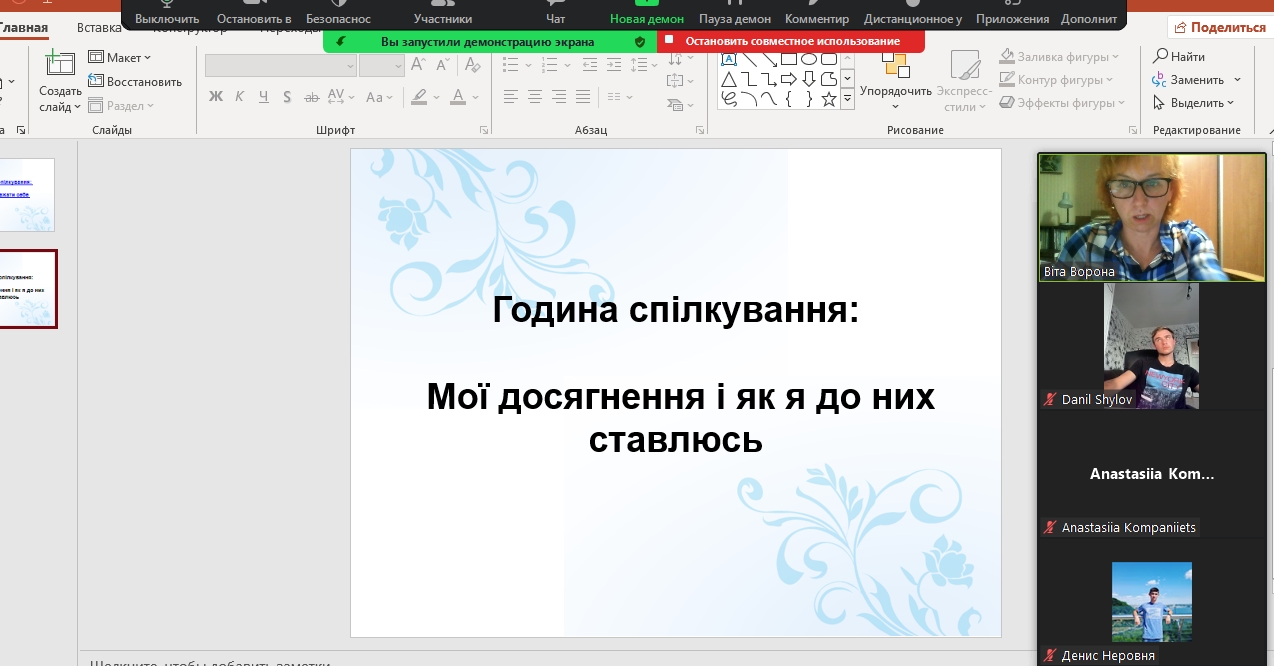Switch to the Главная ribbon tab
The height and width of the screenshot is (666, 1274).
pos(22,28)
